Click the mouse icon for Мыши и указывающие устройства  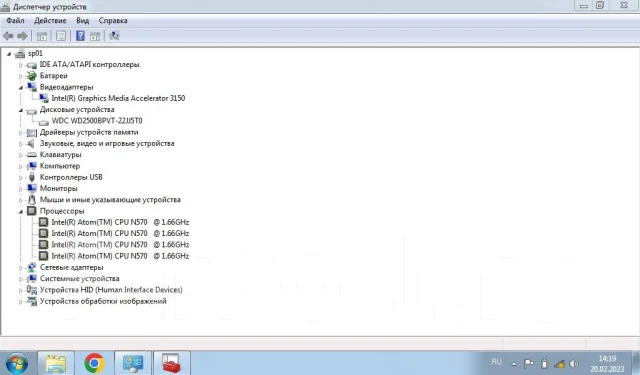[x=31, y=200]
